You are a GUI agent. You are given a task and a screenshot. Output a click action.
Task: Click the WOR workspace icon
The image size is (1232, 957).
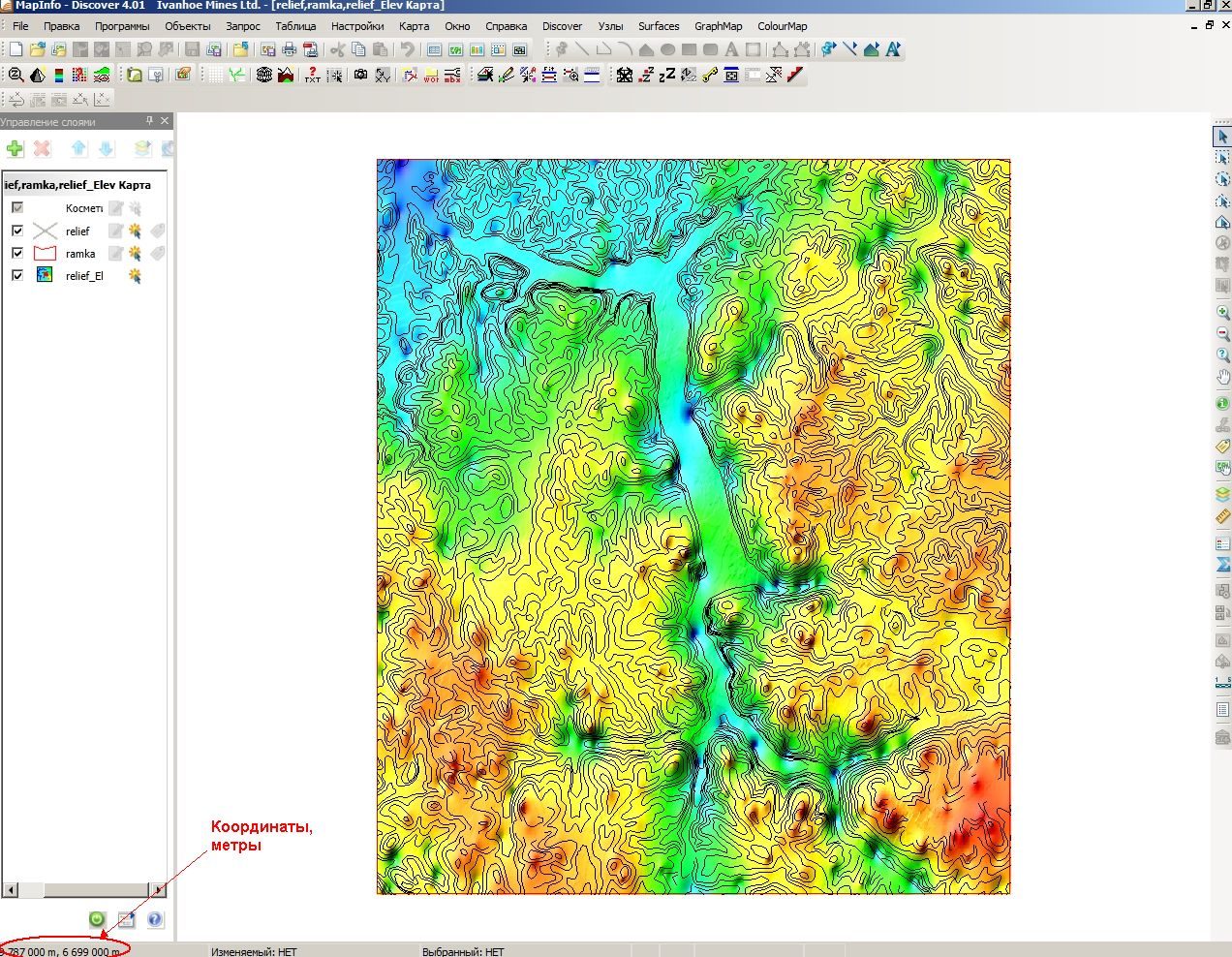coord(430,75)
